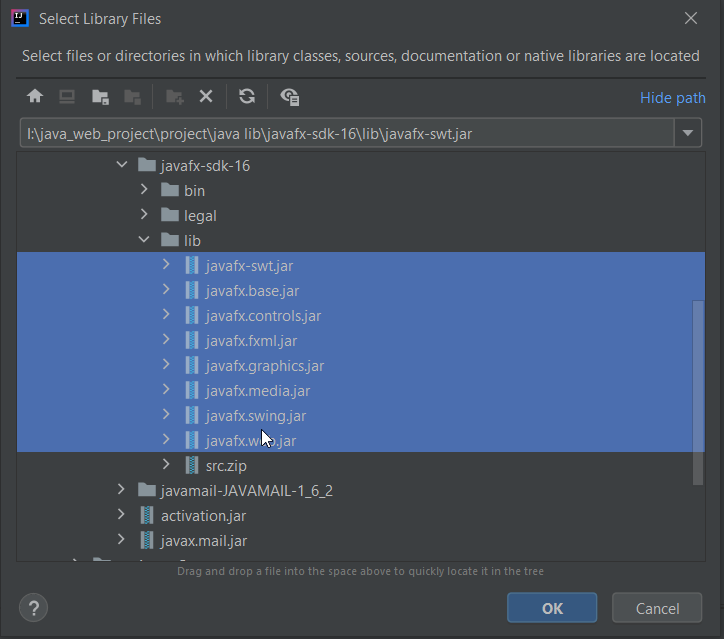
Task: Expand the bin folder
Action: point(144,189)
